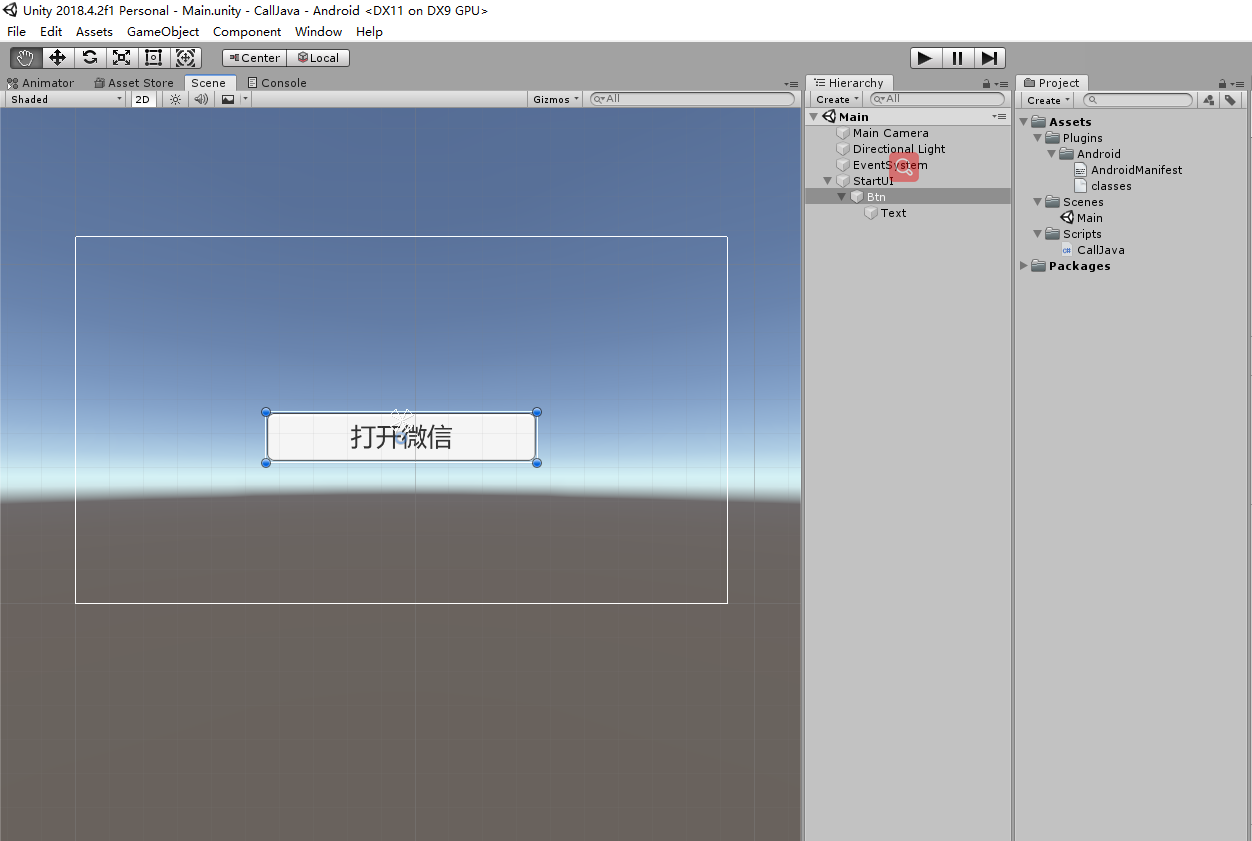Open the GameObject menu
The width and height of the screenshot is (1252, 841).
[162, 31]
